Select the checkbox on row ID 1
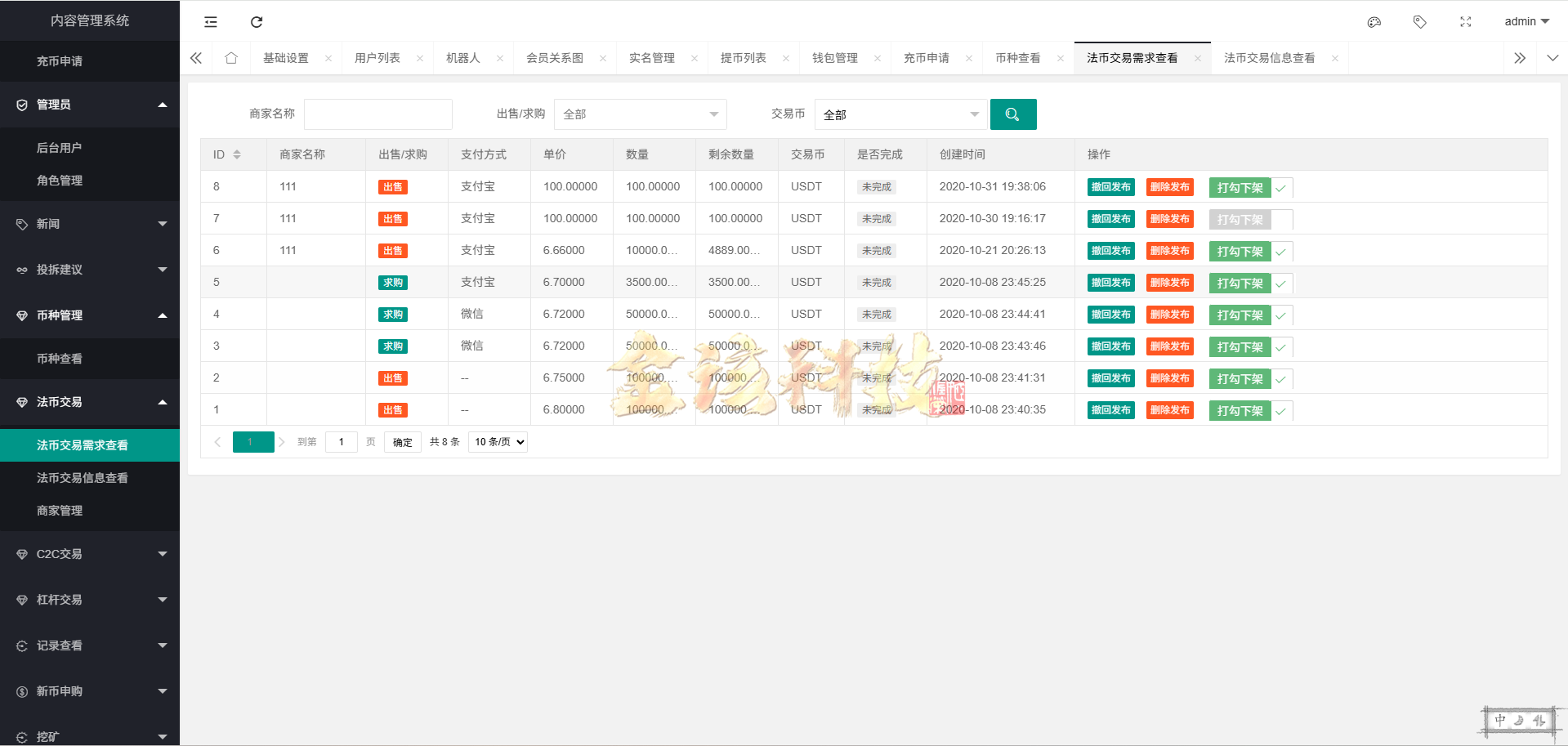Viewport: 1568px width, 746px height. 1280,410
